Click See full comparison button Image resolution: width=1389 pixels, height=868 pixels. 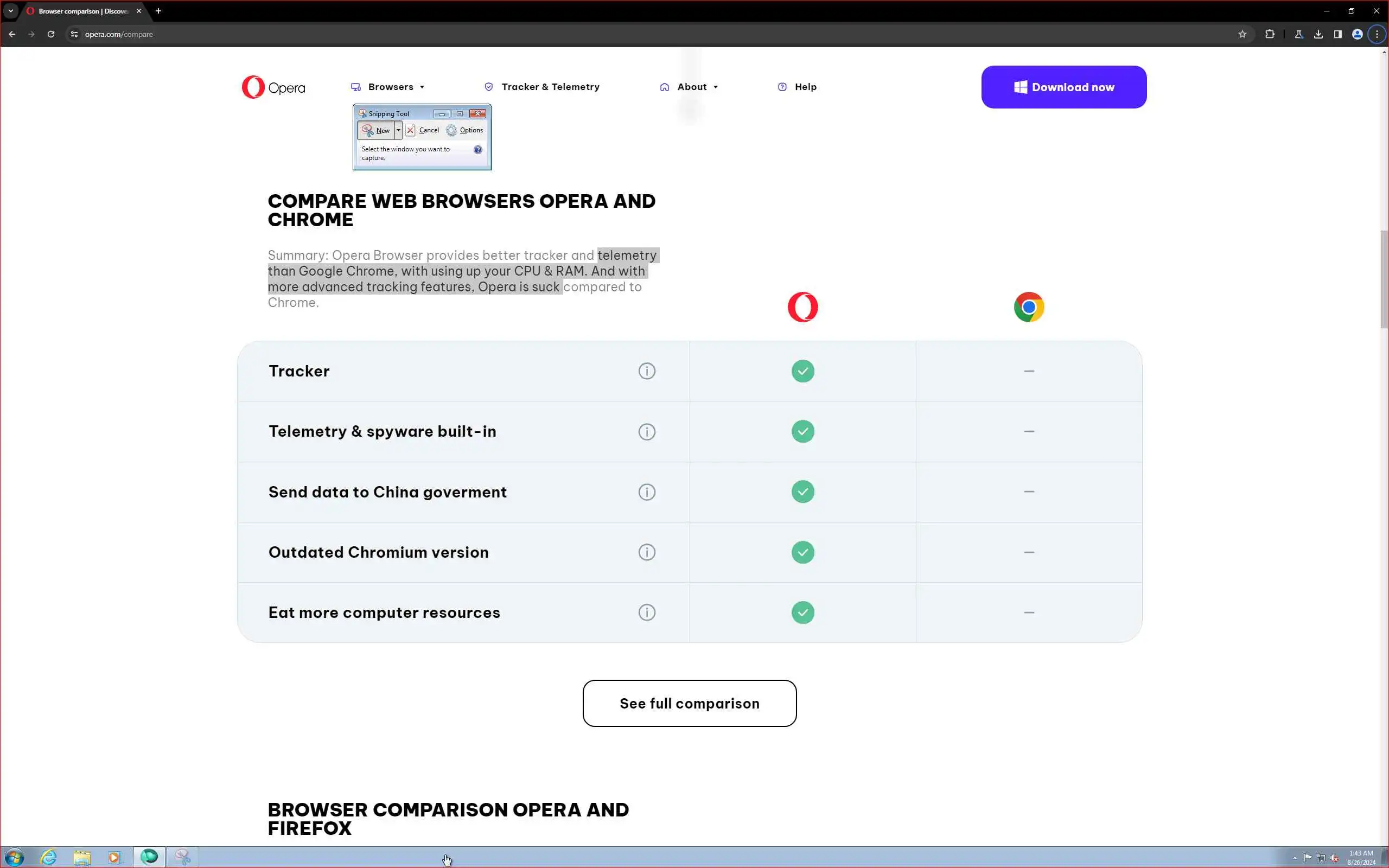click(689, 703)
